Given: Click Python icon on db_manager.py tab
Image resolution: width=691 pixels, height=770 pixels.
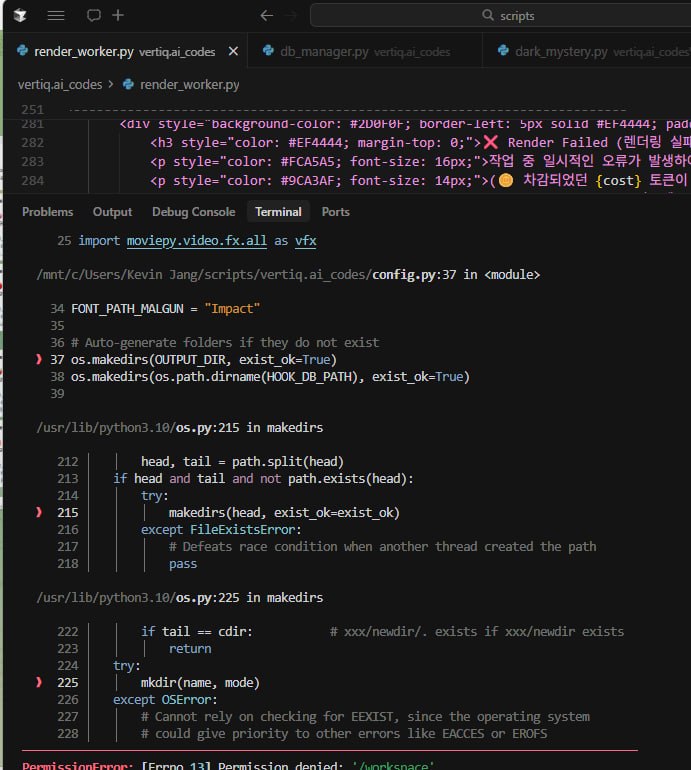Looking at the screenshot, I should (x=268, y=50).
